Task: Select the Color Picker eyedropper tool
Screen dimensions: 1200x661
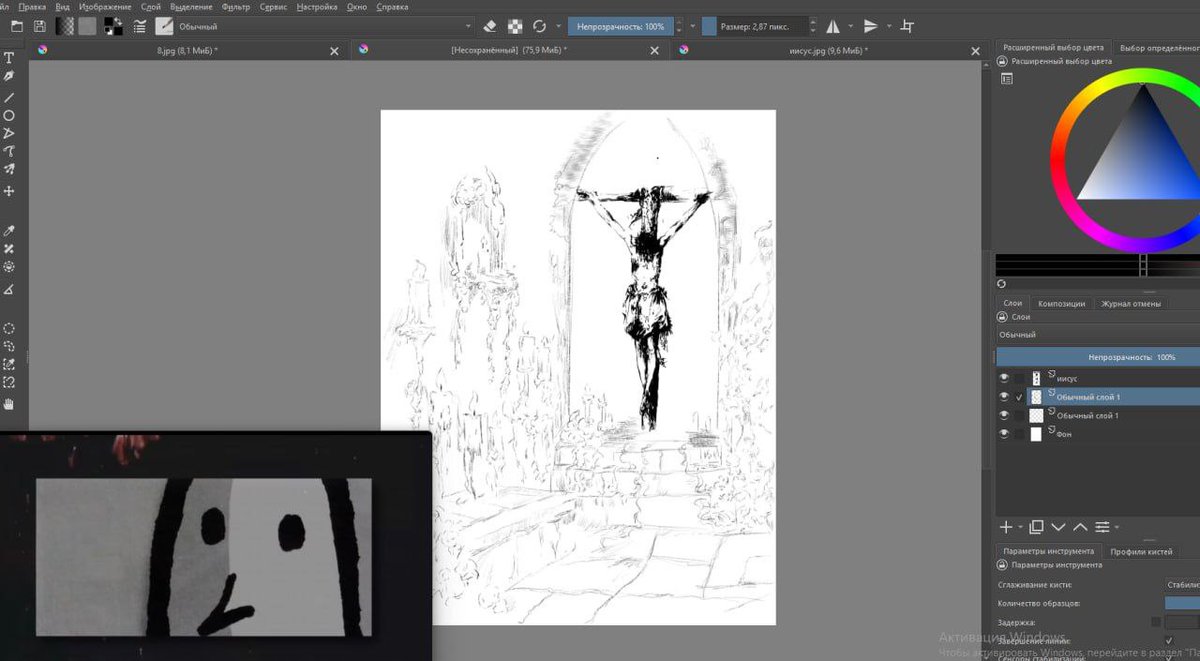Action: point(9,231)
